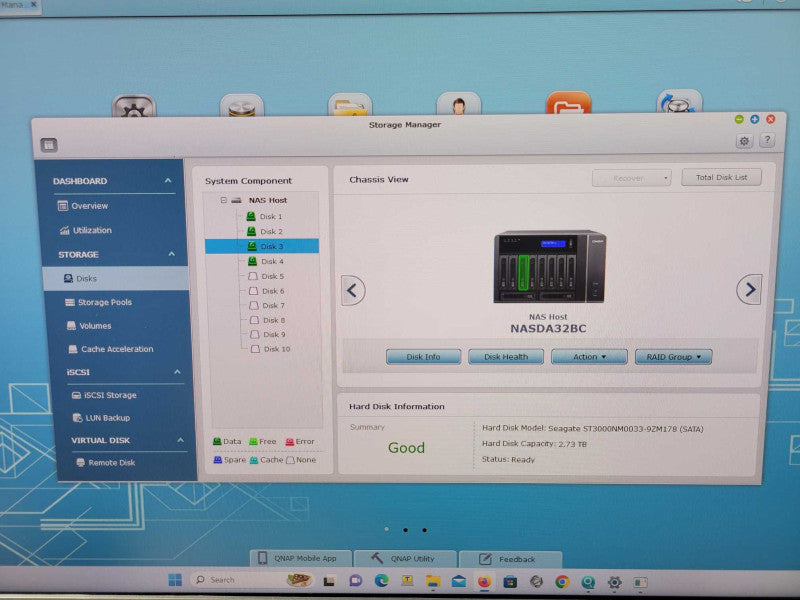This screenshot has height=600, width=800.
Task: Click the Disk Health button
Action: (506, 357)
